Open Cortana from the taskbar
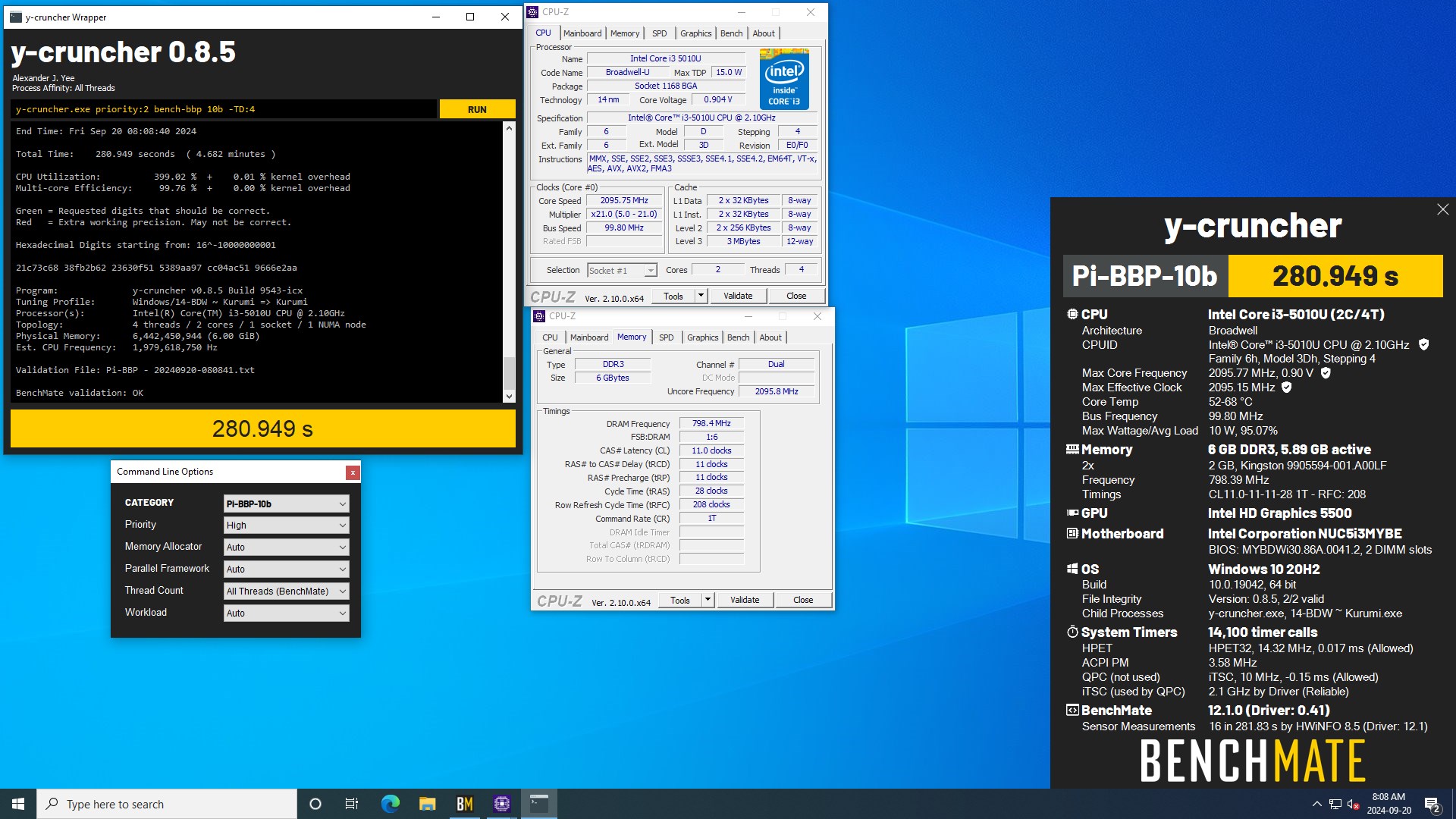This screenshot has width=1456, height=819. click(x=315, y=804)
